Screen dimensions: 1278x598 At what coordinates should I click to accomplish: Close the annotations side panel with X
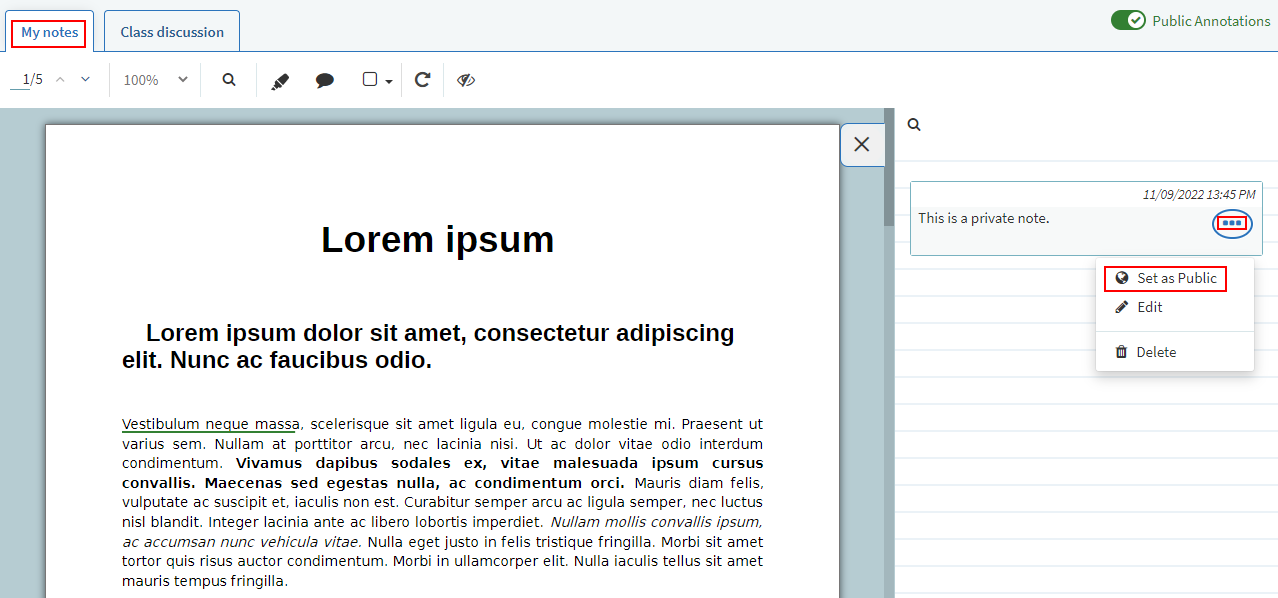(x=862, y=145)
